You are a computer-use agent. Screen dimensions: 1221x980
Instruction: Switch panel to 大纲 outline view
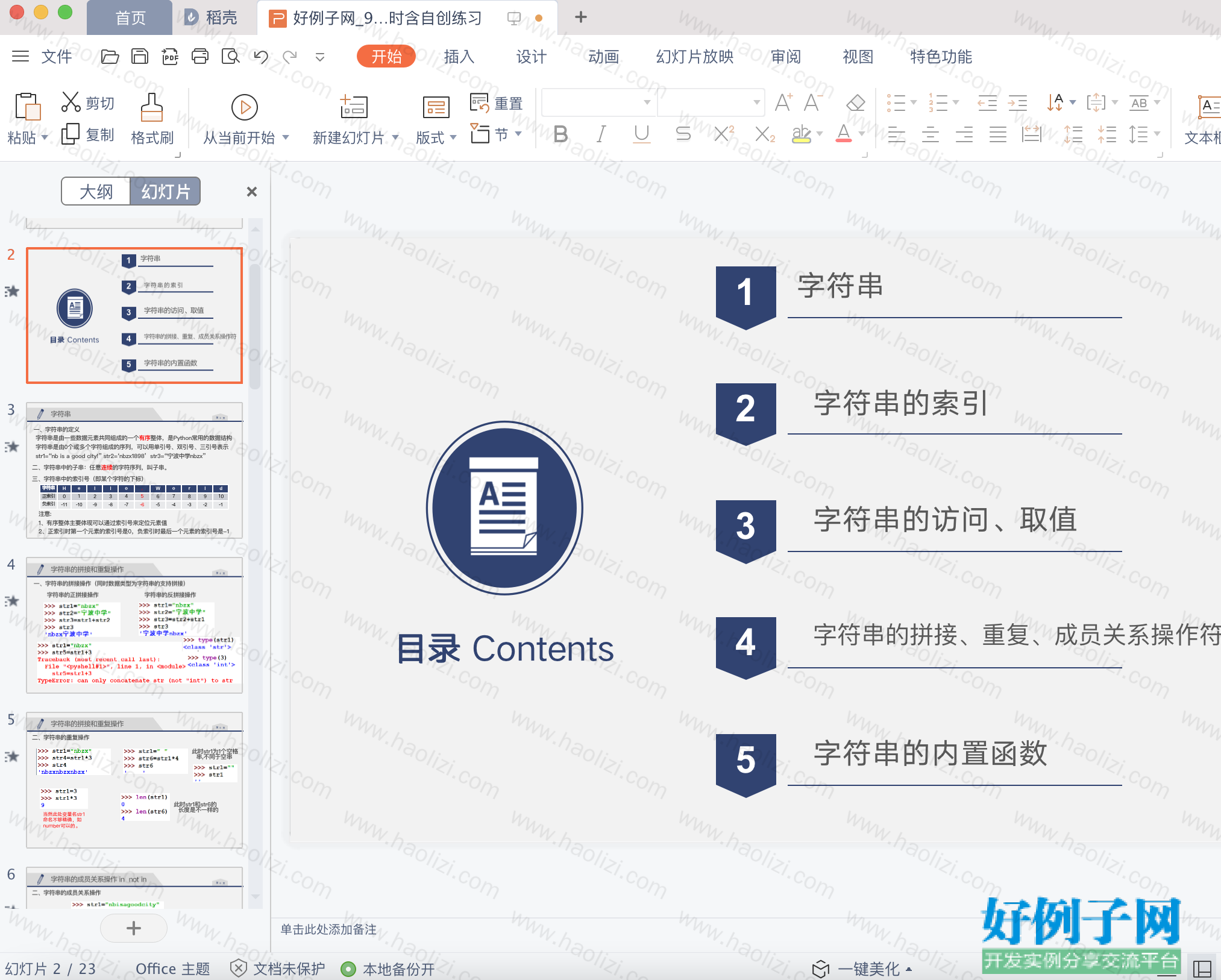pyautogui.click(x=96, y=192)
